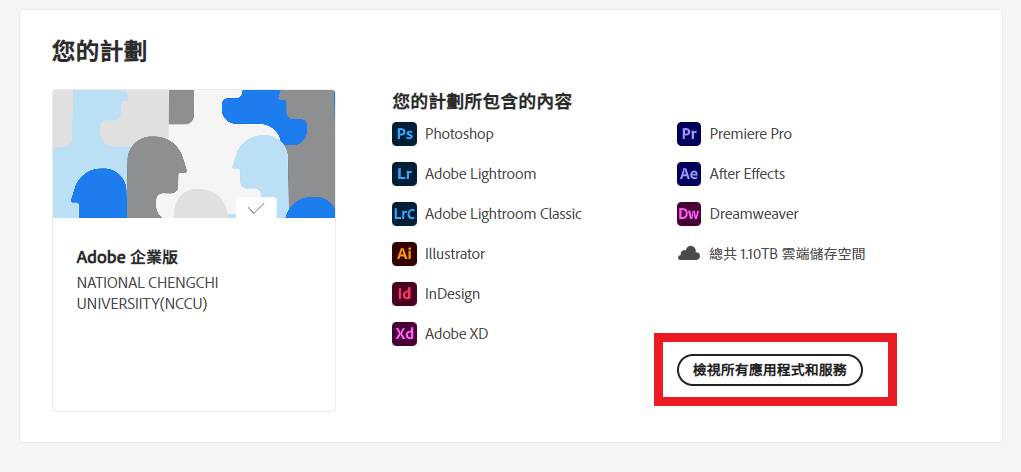Click the InDesign label
This screenshot has width=1021, height=472.
(x=453, y=294)
